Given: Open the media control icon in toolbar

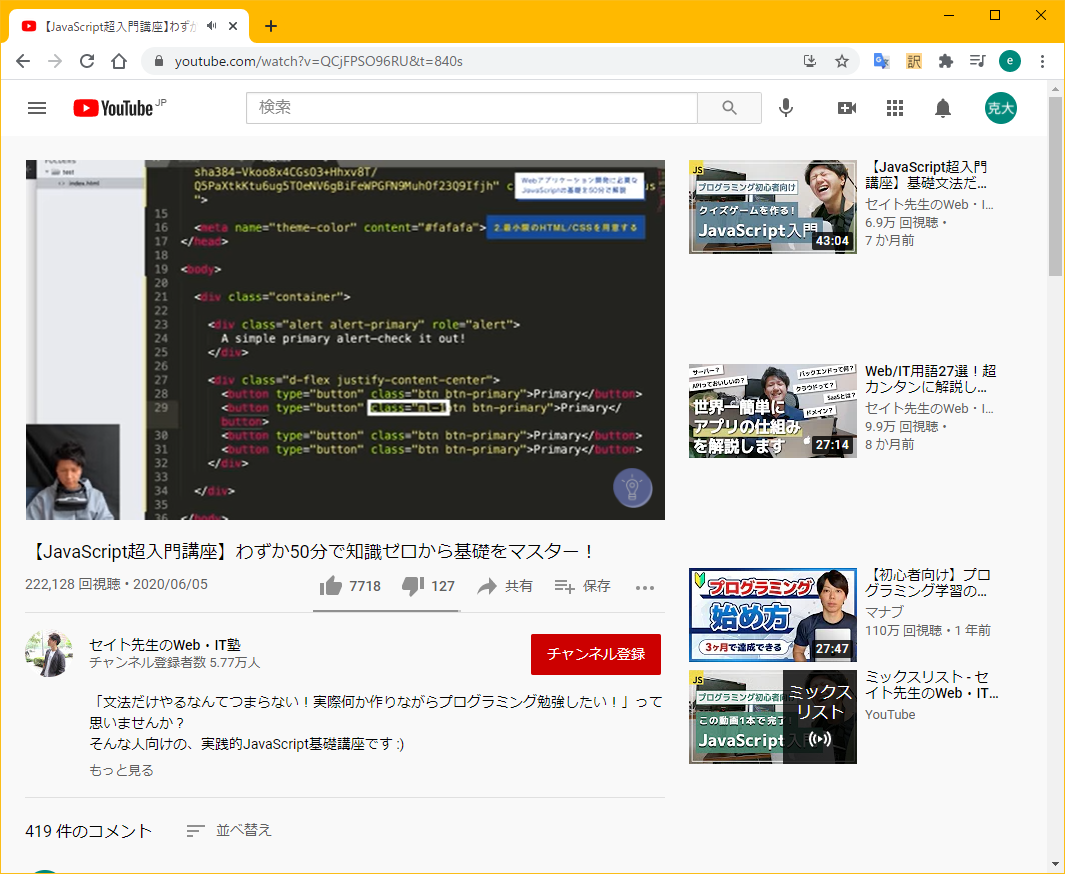Looking at the screenshot, I should click(x=977, y=61).
